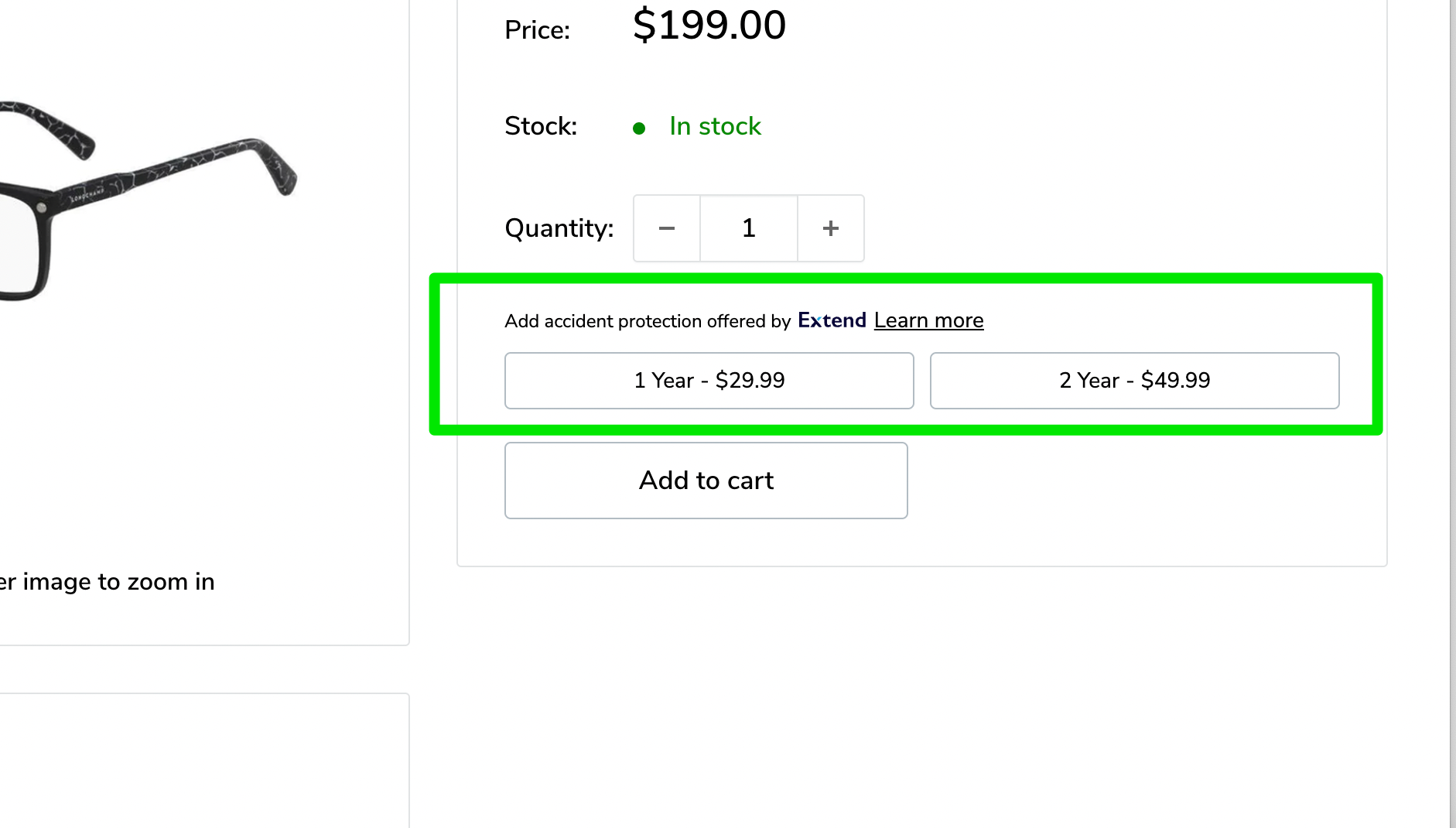Open the Learn more link
This screenshot has height=828, width=1456.
point(928,320)
